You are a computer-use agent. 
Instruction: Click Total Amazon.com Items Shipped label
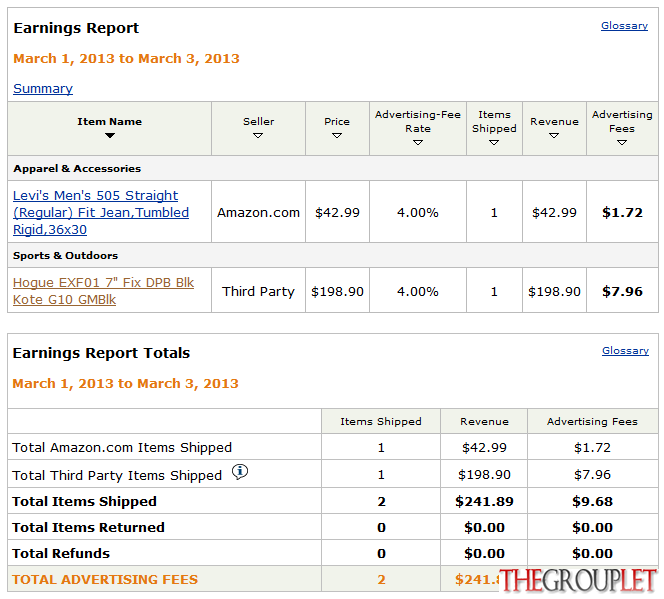(x=122, y=447)
